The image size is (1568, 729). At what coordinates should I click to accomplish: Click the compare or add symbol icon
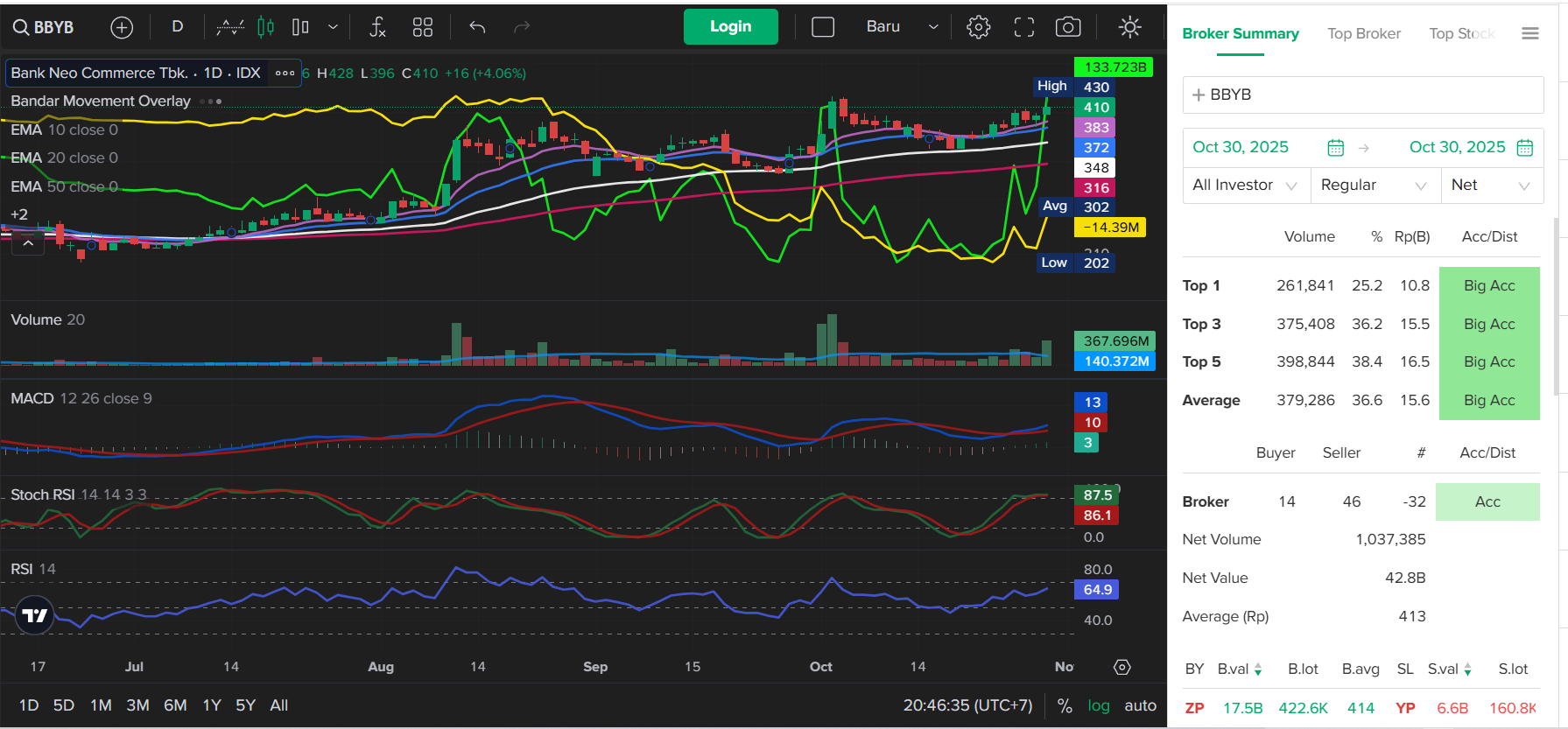(x=122, y=27)
